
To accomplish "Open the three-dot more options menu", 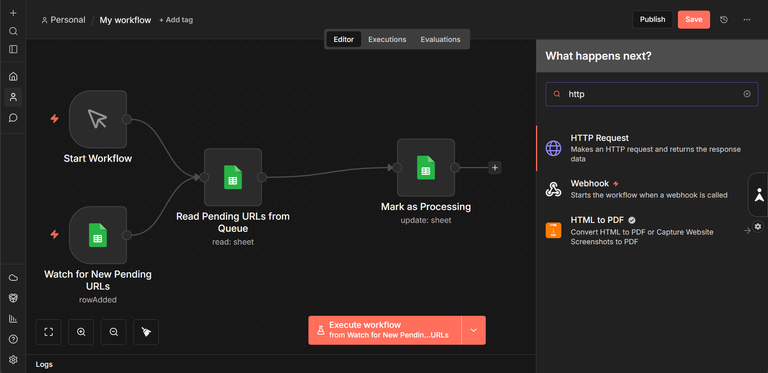I will click(x=746, y=20).
